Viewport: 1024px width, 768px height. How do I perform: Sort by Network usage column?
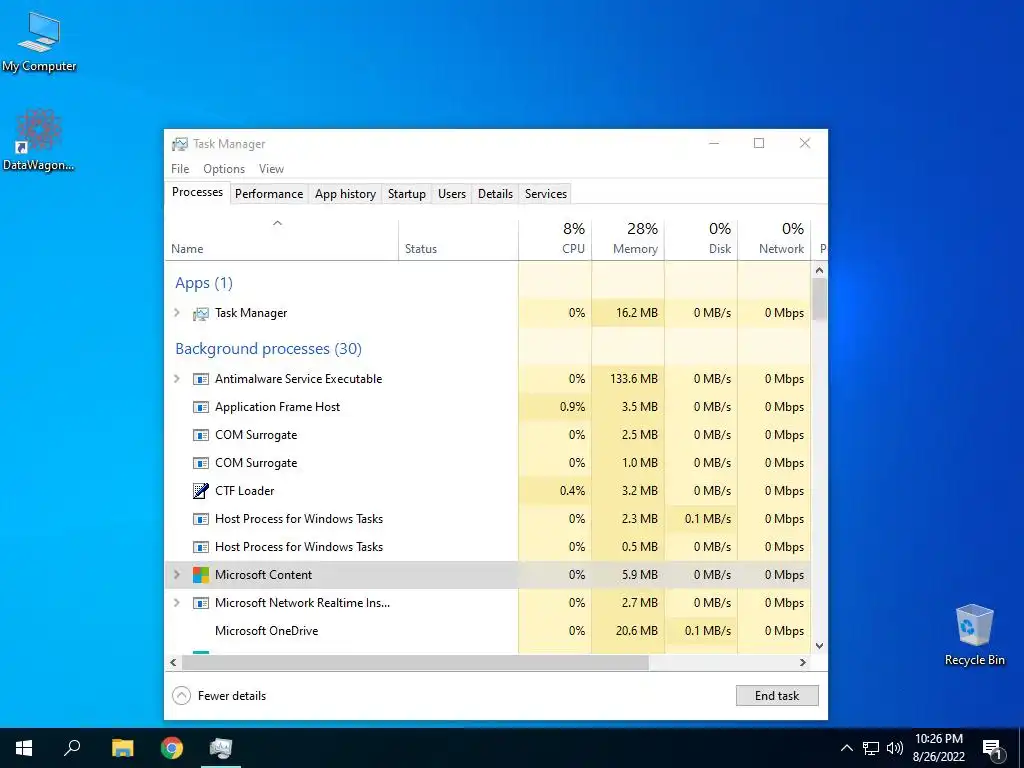tap(775, 239)
